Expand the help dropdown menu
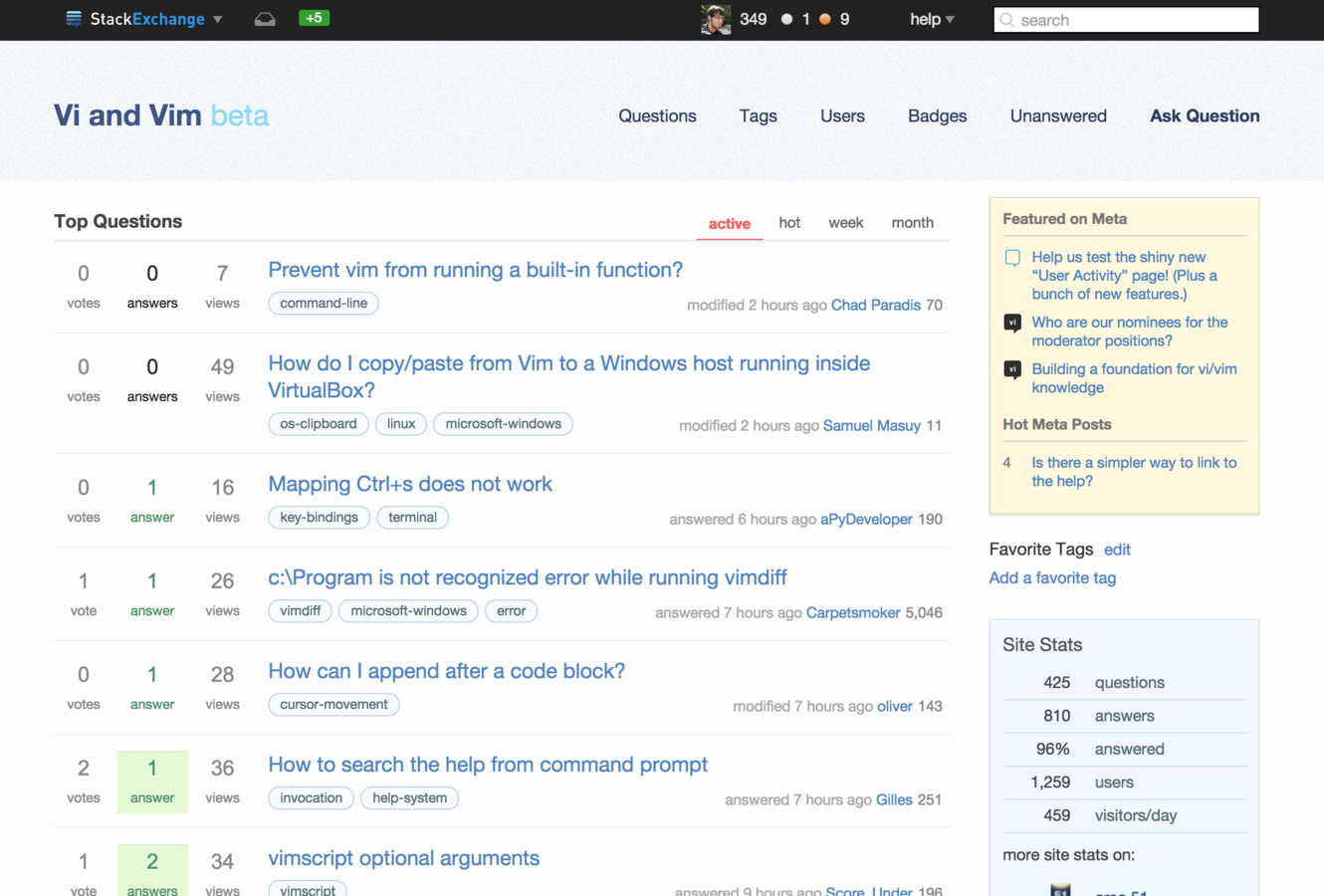1324x896 pixels. [932, 19]
